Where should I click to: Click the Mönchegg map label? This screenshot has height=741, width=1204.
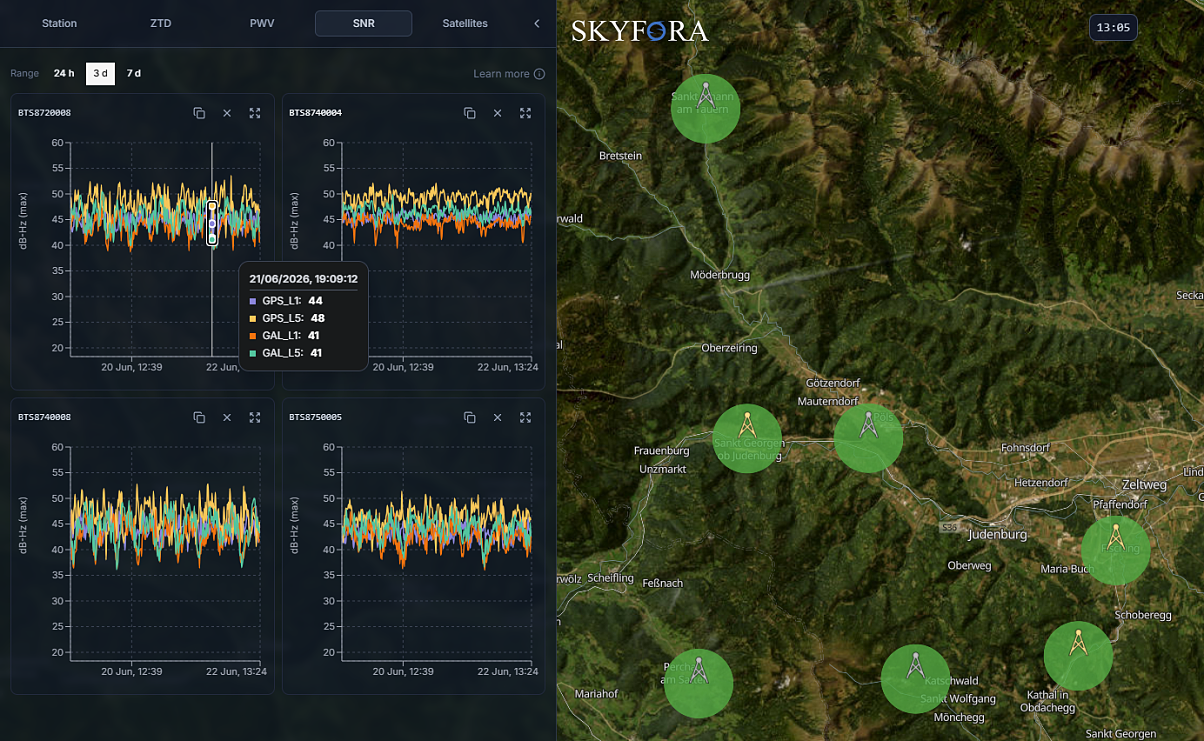[959, 718]
